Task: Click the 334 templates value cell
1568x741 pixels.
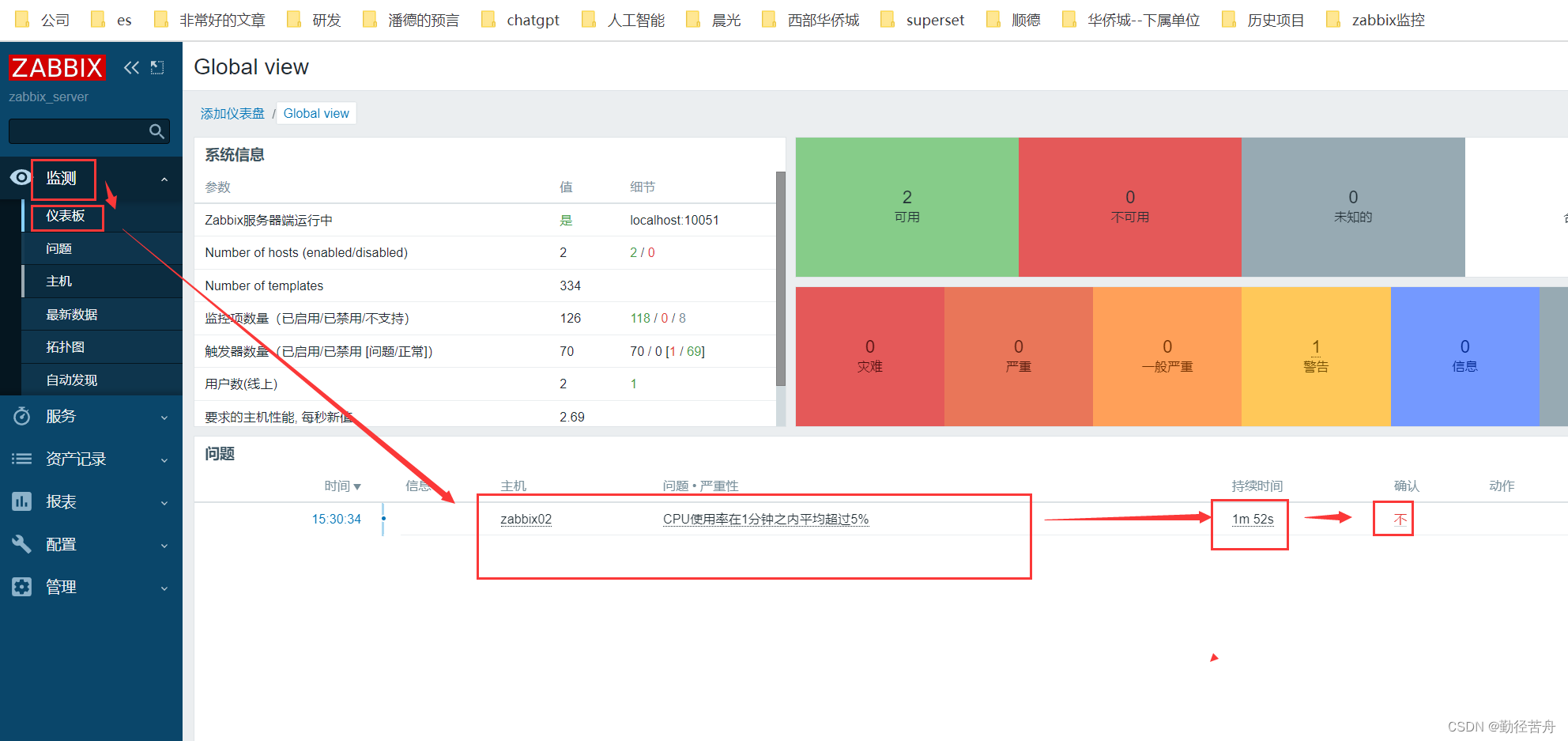Action: tap(571, 285)
